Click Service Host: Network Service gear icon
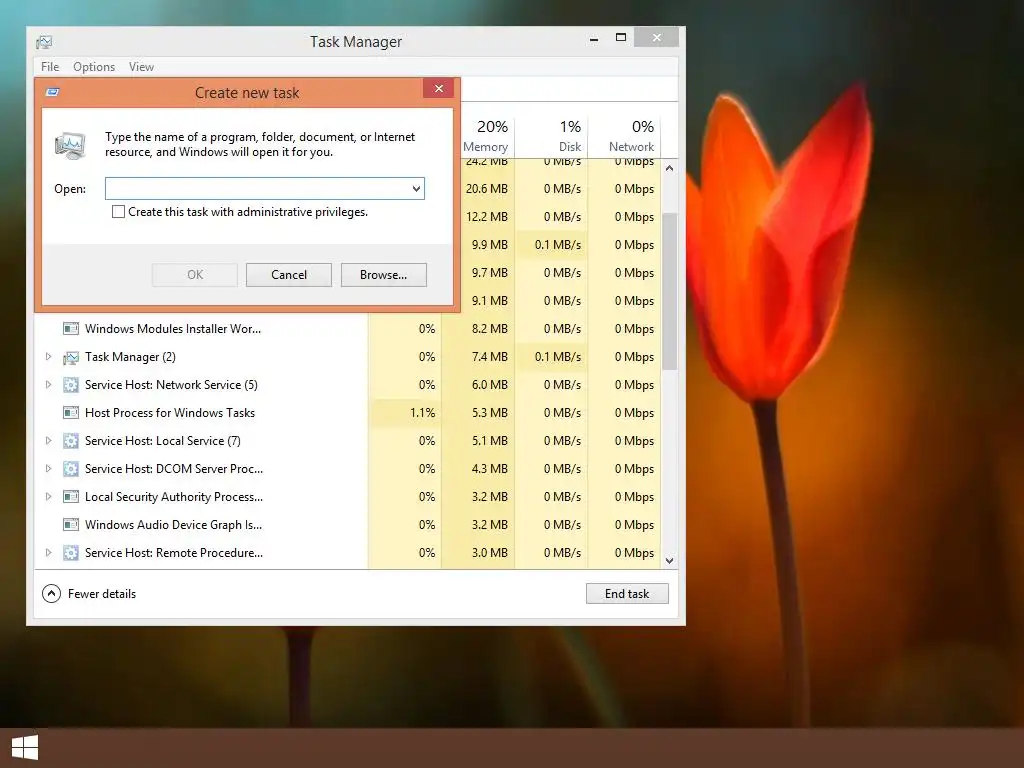1024x768 pixels. 71,385
